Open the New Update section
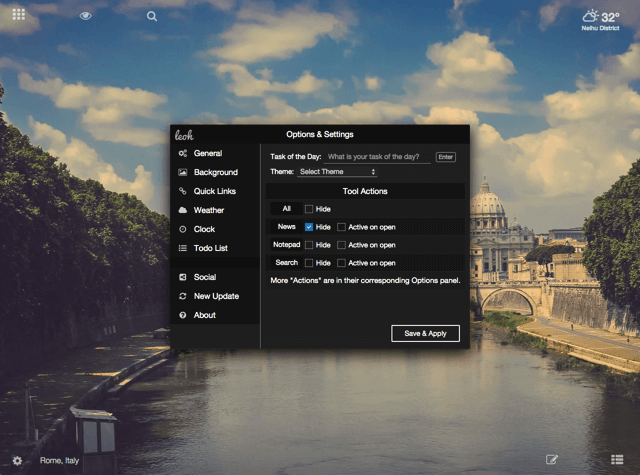 coord(215,296)
